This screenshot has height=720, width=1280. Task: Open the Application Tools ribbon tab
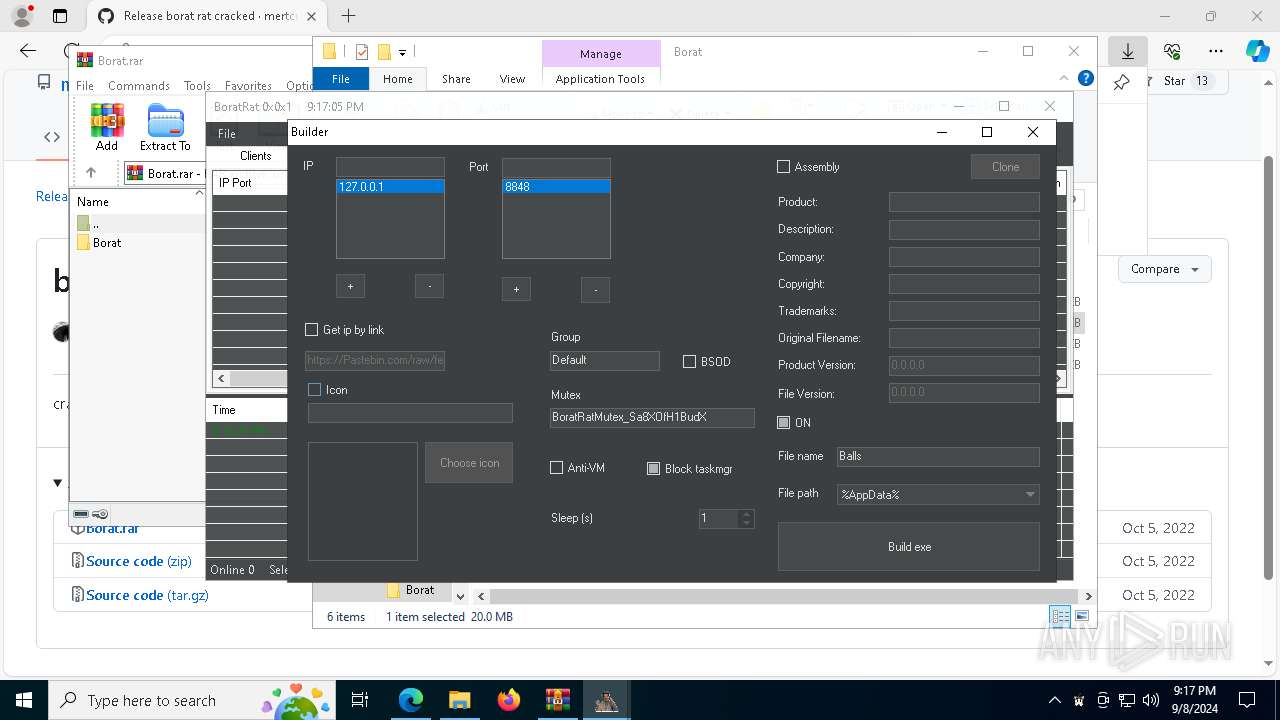[600, 79]
